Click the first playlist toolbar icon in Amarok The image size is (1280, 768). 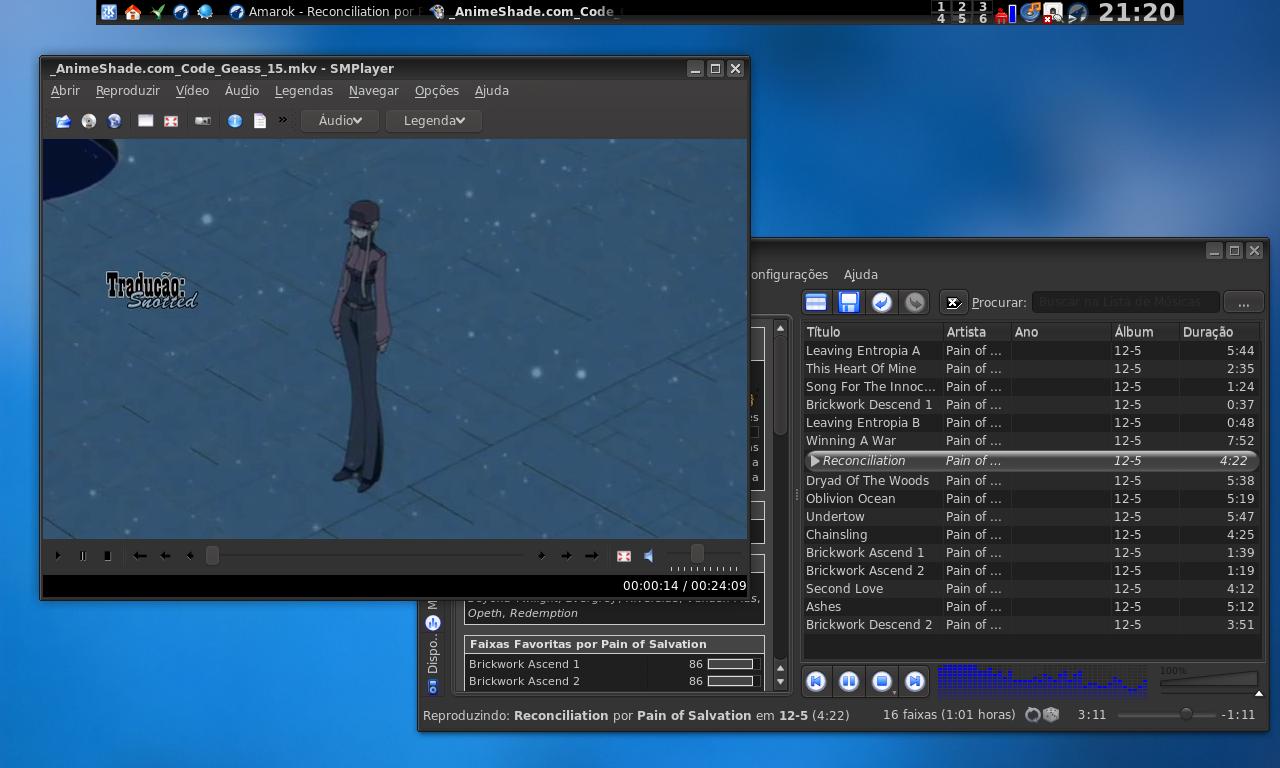(816, 302)
